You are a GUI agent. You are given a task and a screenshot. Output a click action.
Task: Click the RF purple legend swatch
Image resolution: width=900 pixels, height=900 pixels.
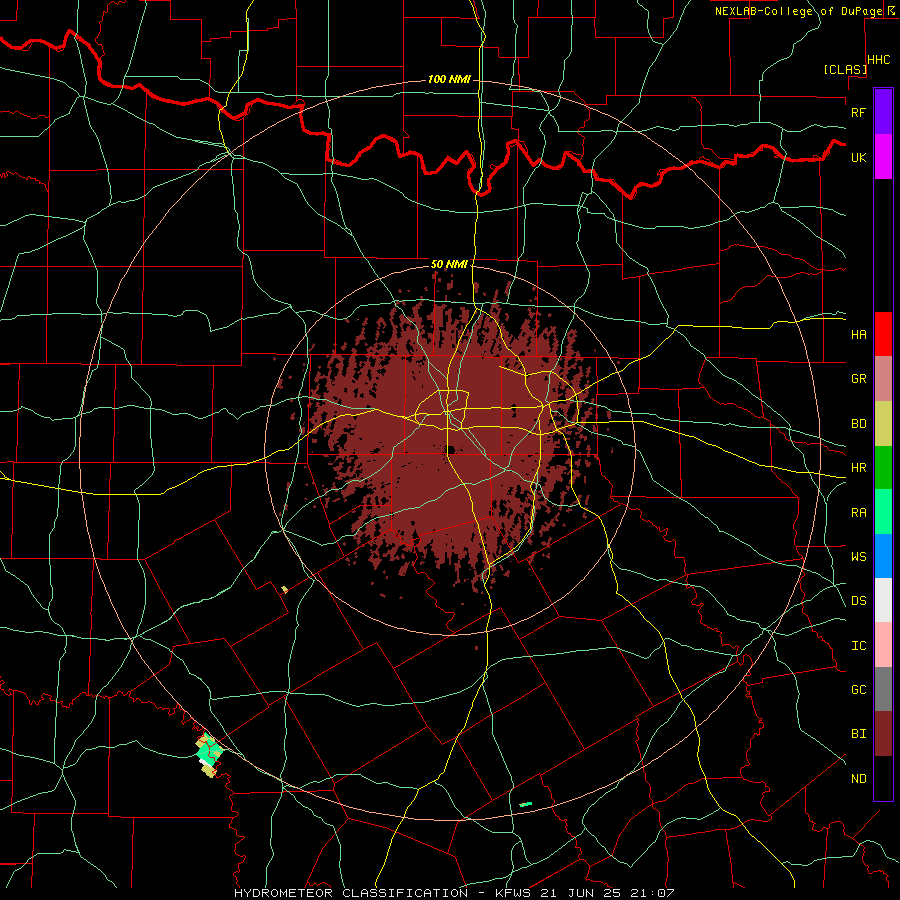point(883,111)
